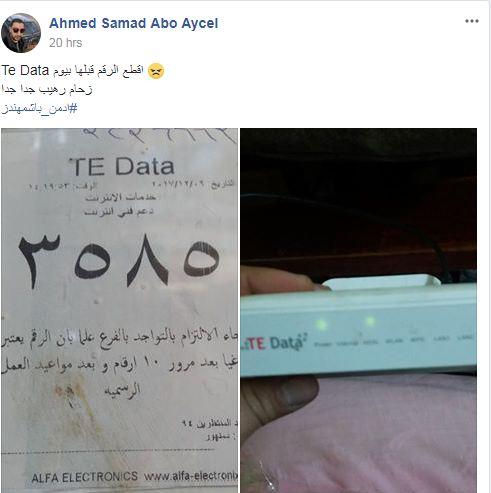
Task: Open the post options three-dots menu
Action: coord(472,21)
